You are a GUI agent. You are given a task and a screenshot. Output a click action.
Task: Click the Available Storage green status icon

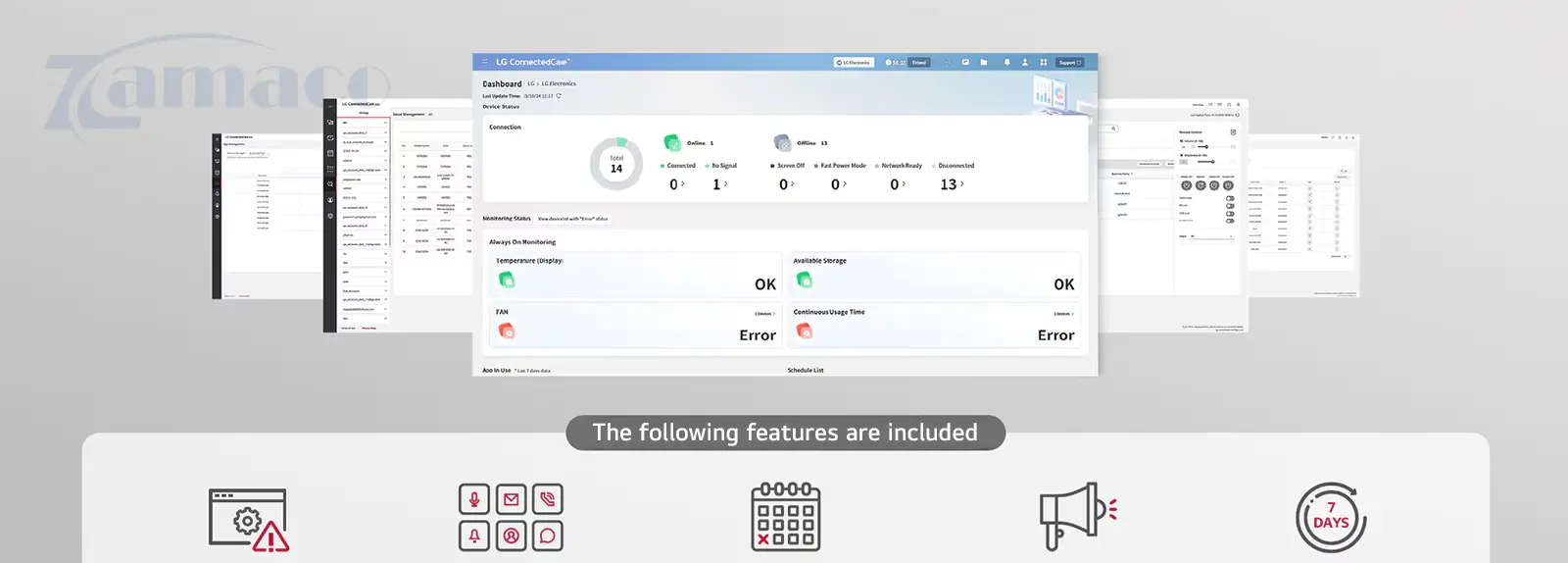(x=805, y=280)
